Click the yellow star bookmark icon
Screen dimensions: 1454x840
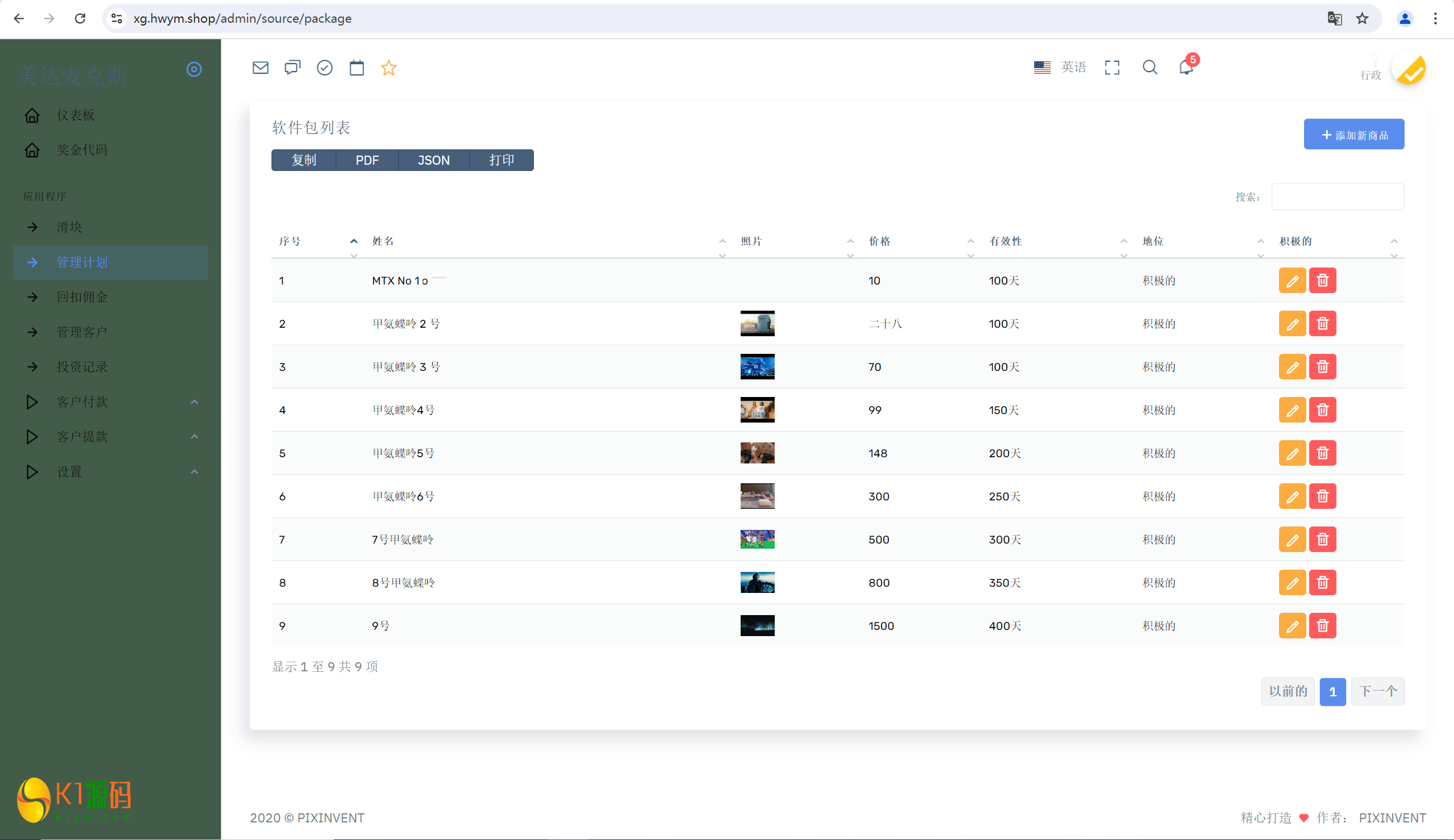point(388,68)
